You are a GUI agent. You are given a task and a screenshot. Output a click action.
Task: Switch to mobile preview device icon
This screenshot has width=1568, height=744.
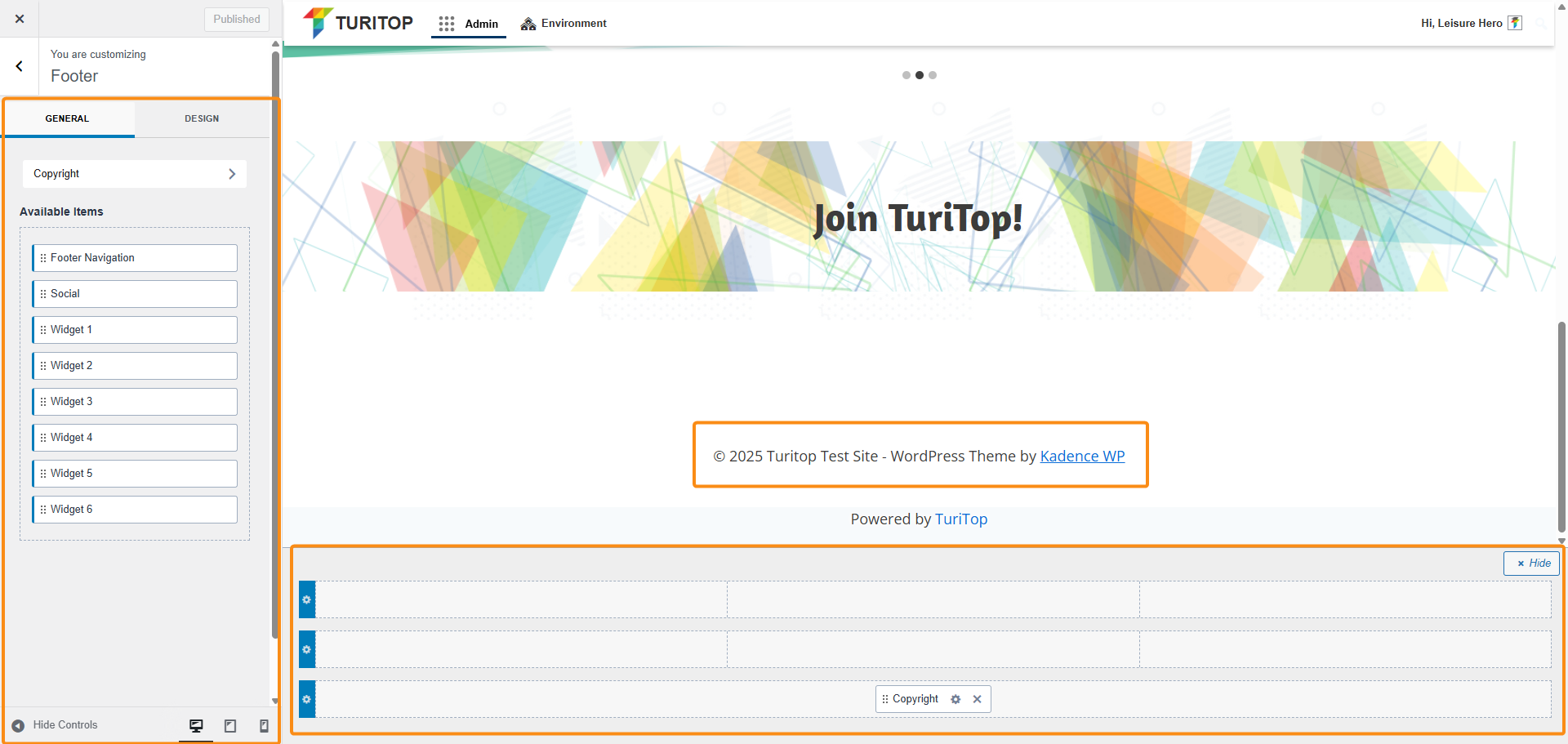[x=264, y=725]
